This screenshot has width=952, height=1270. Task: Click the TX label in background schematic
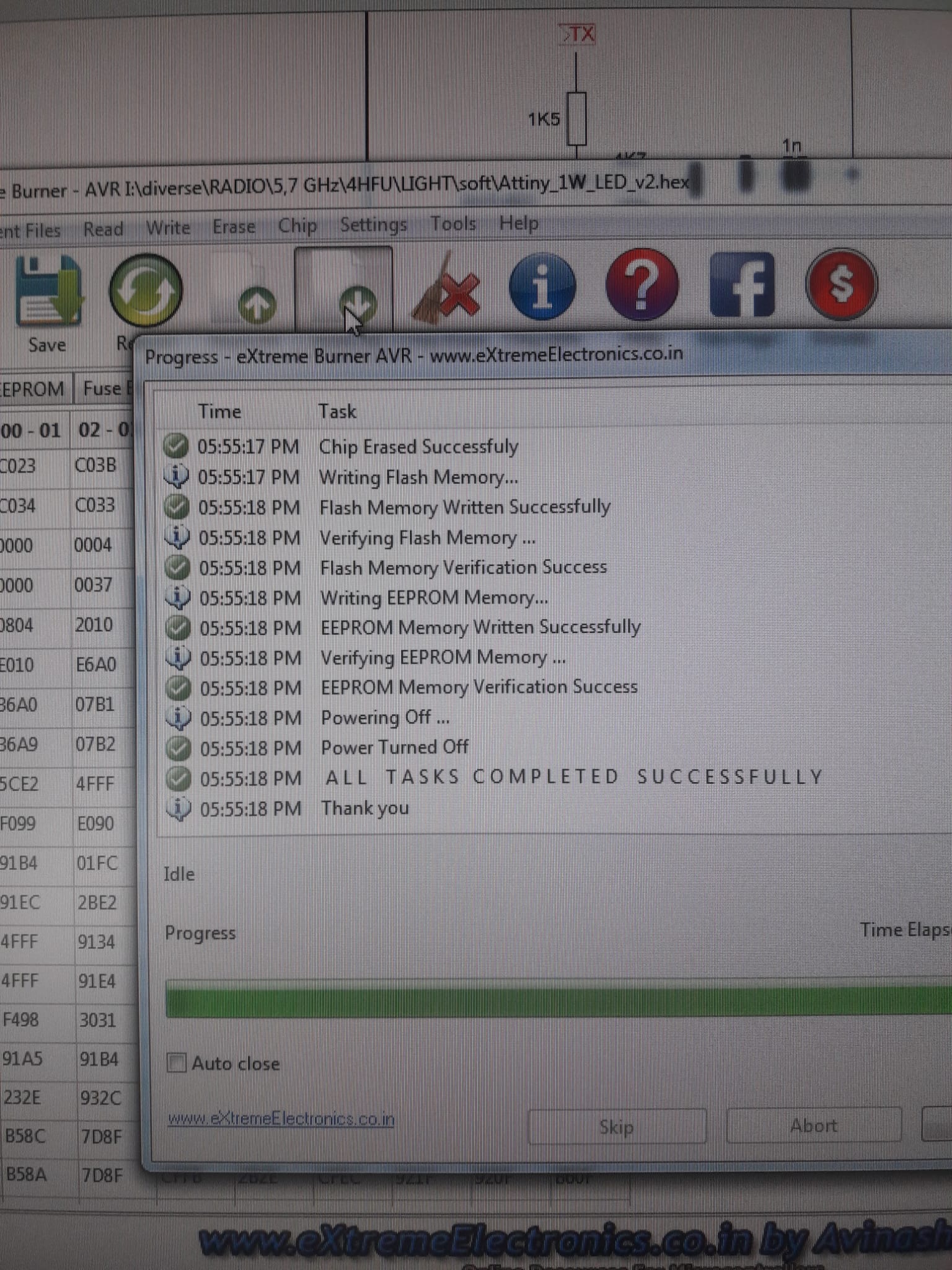(x=578, y=33)
